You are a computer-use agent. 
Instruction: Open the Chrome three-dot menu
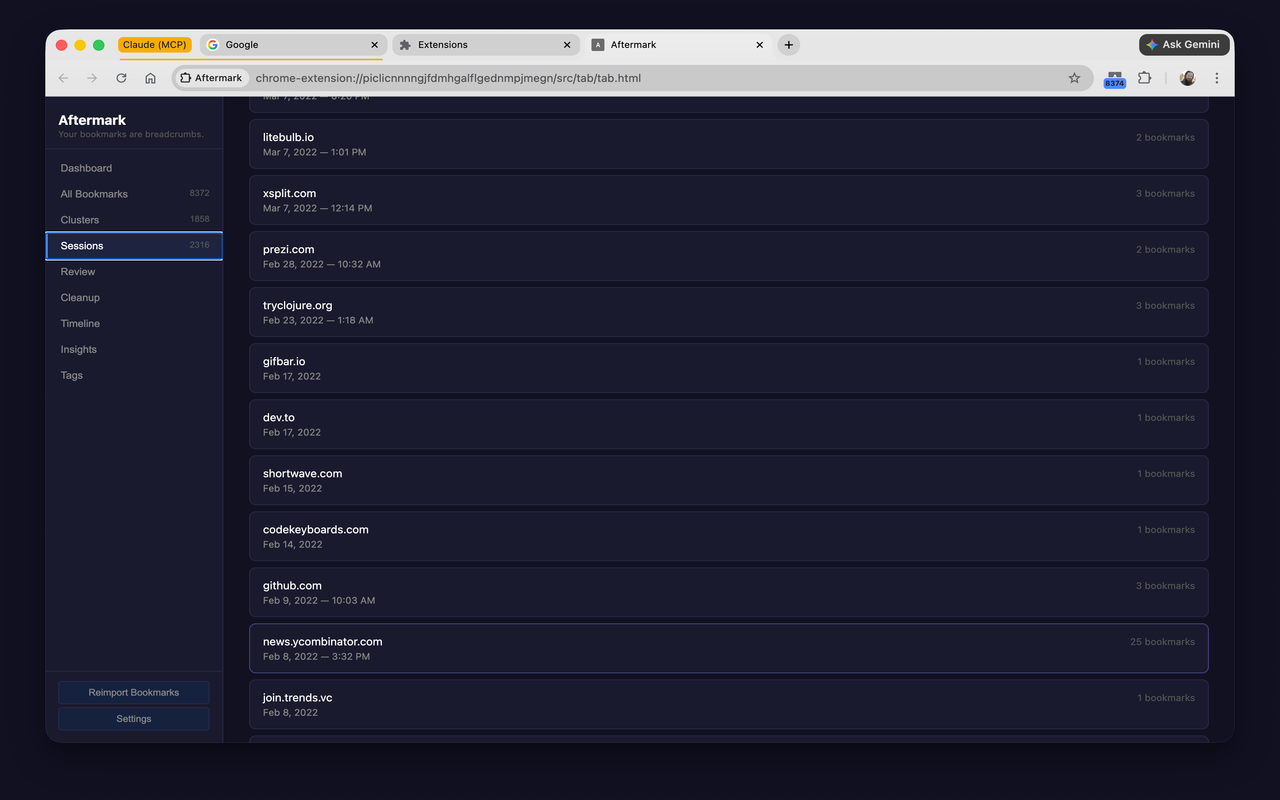tap(1216, 78)
